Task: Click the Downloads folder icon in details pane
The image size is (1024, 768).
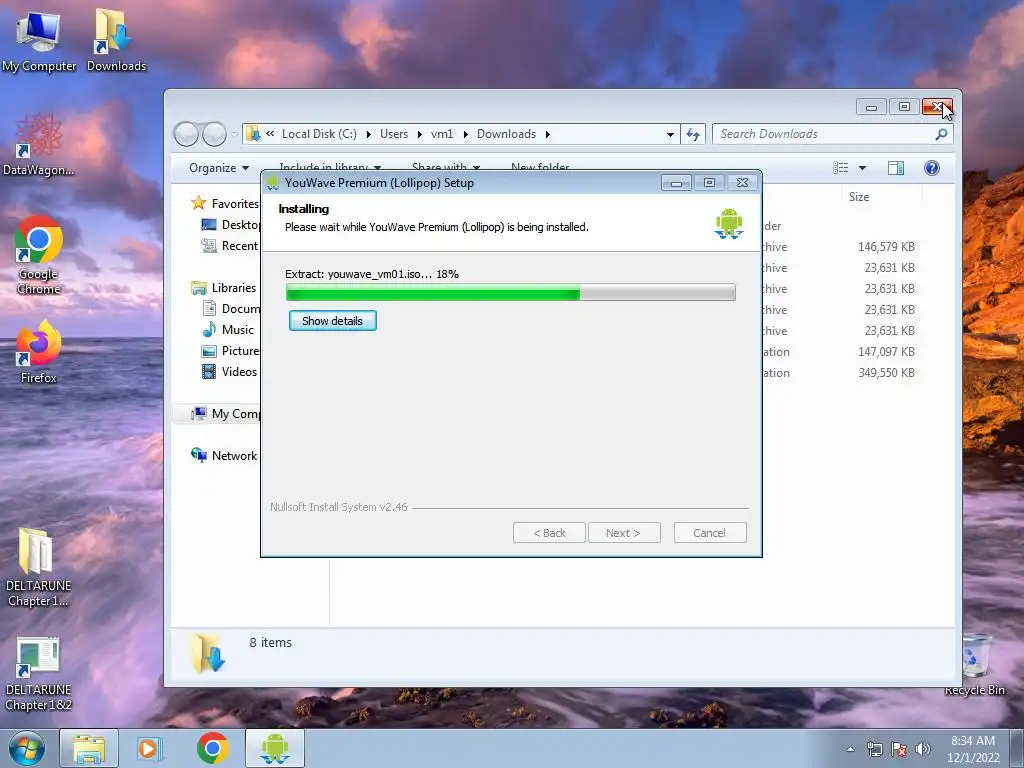Action: (208, 653)
